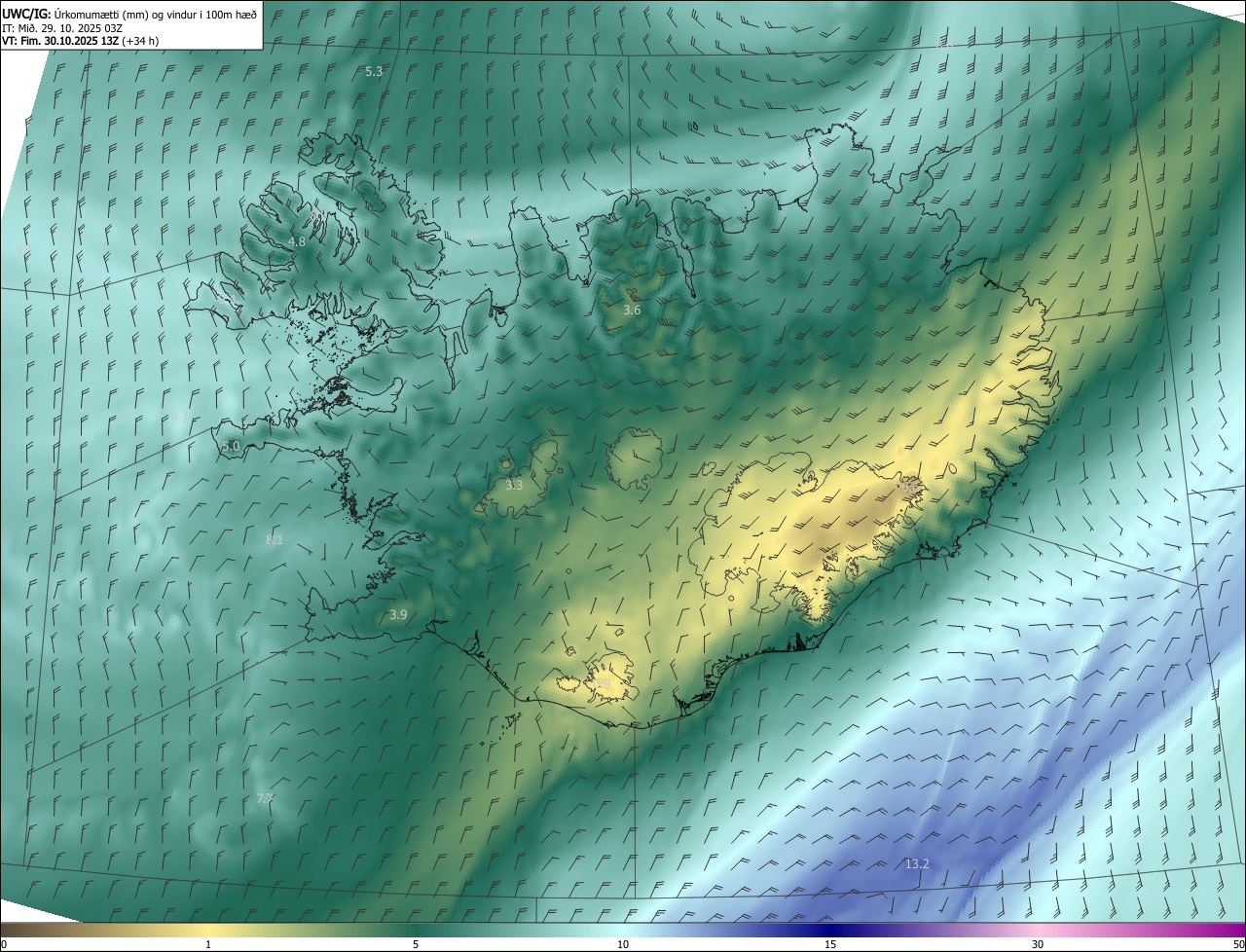Viewport: 1246px width, 952px height.
Task: Click the 4.8 value over the Westfjords
Action: click(296, 241)
